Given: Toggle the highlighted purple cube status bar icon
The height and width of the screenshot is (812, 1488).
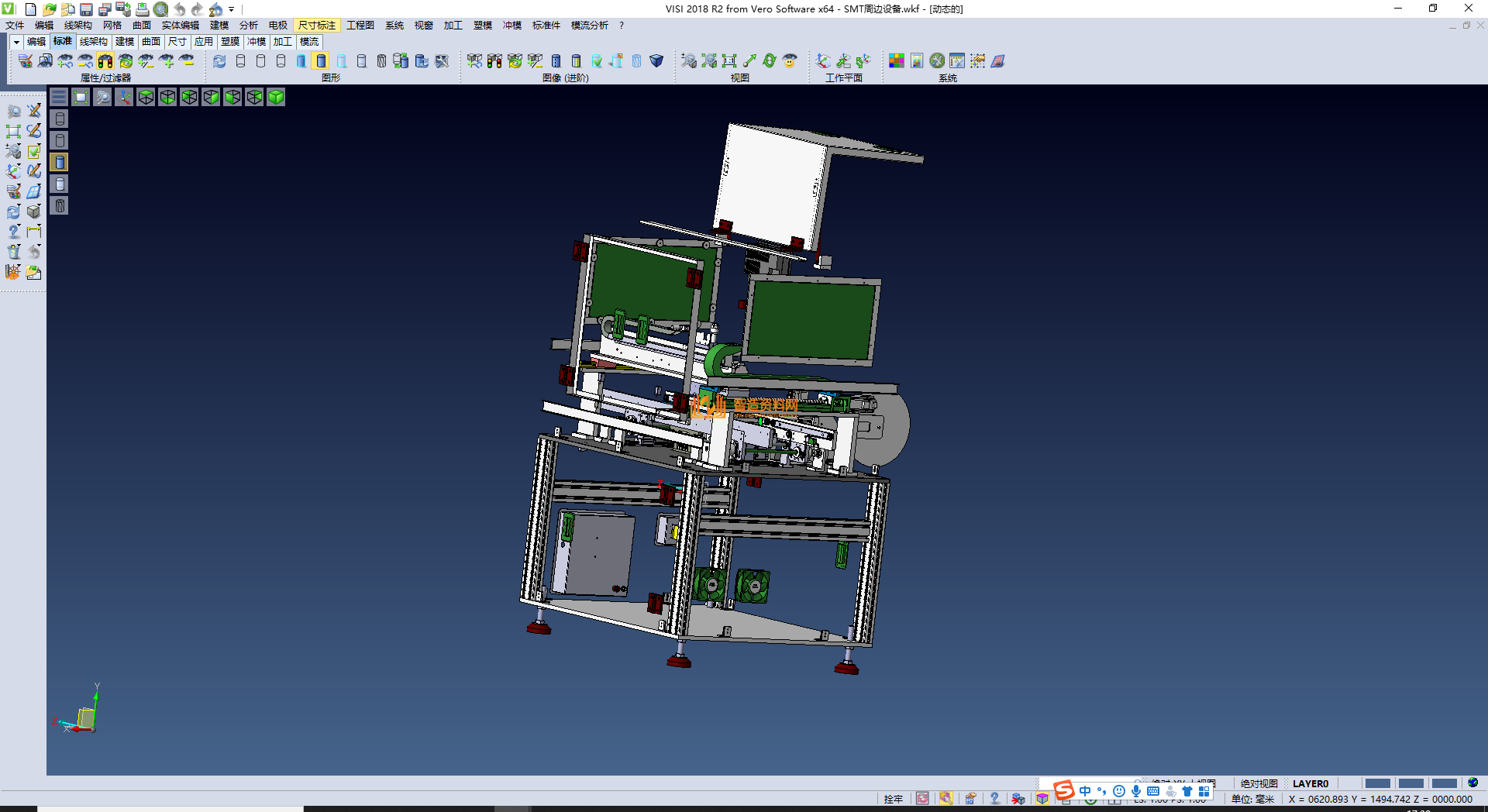Looking at the screenshot, I should [x=1042, y=799].
